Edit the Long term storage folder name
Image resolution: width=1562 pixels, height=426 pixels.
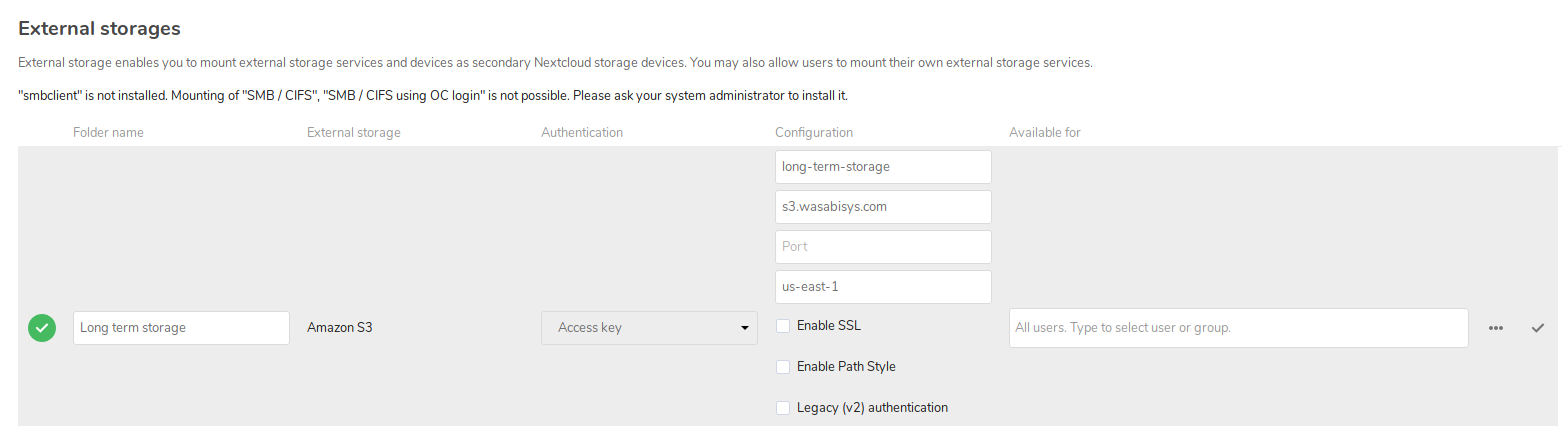coord(181,328)
